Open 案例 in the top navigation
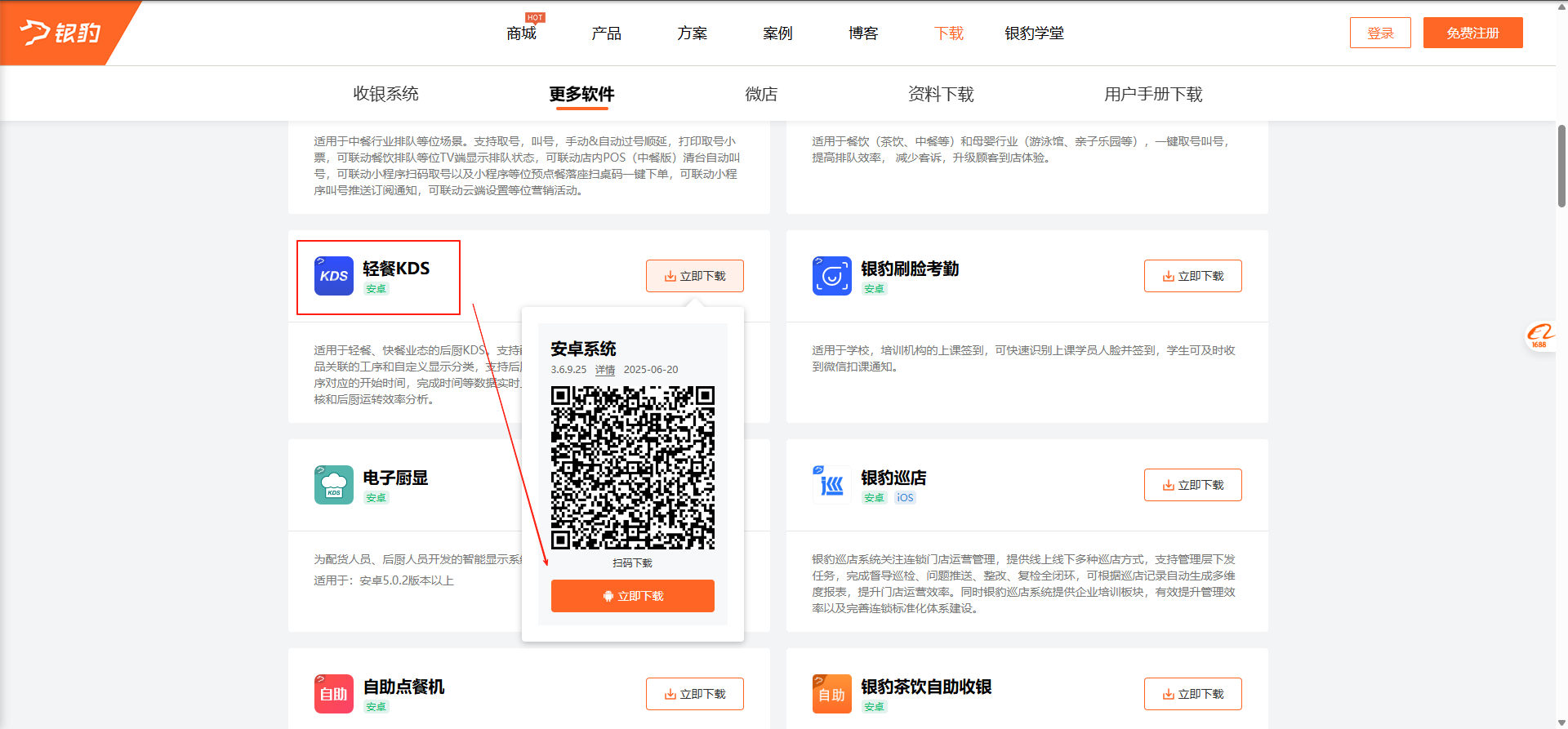The width and height of the screenshot is (1568, 729). pos(777,33)
